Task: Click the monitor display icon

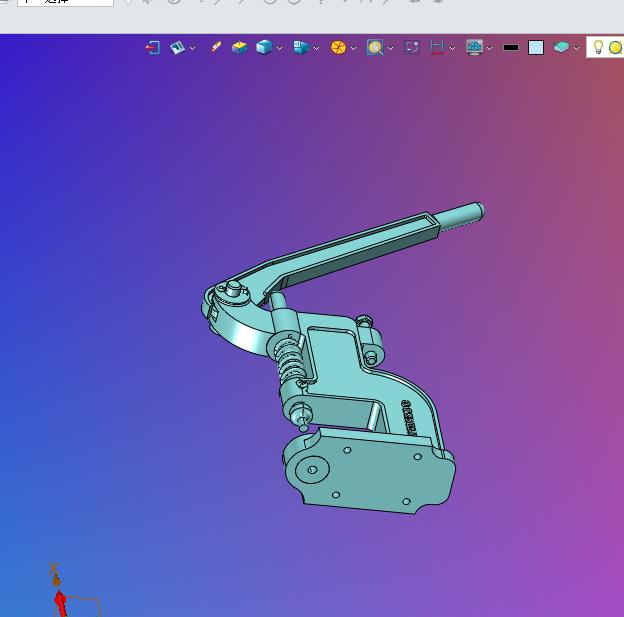Action: [474, 48]
